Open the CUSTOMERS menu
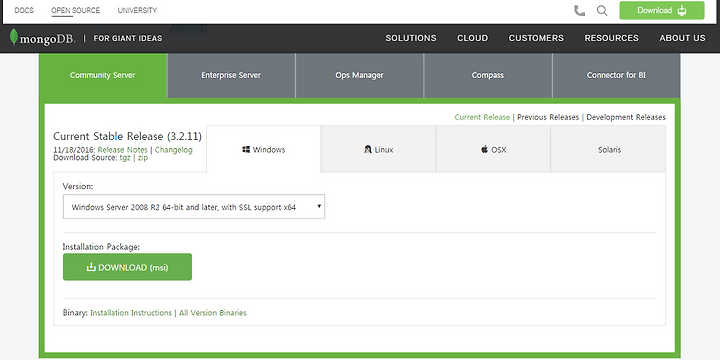Viewport: 720px width, 360px height. click(536, 38)
